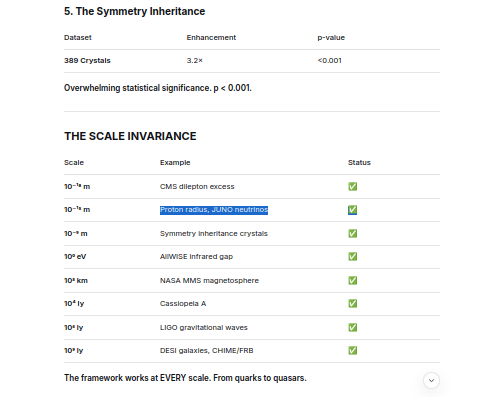Image resolution: width=484 pixels, height=397 pixels.
Task: Click the scroll-to-bottom chevron button
Action: click(431, 380)
